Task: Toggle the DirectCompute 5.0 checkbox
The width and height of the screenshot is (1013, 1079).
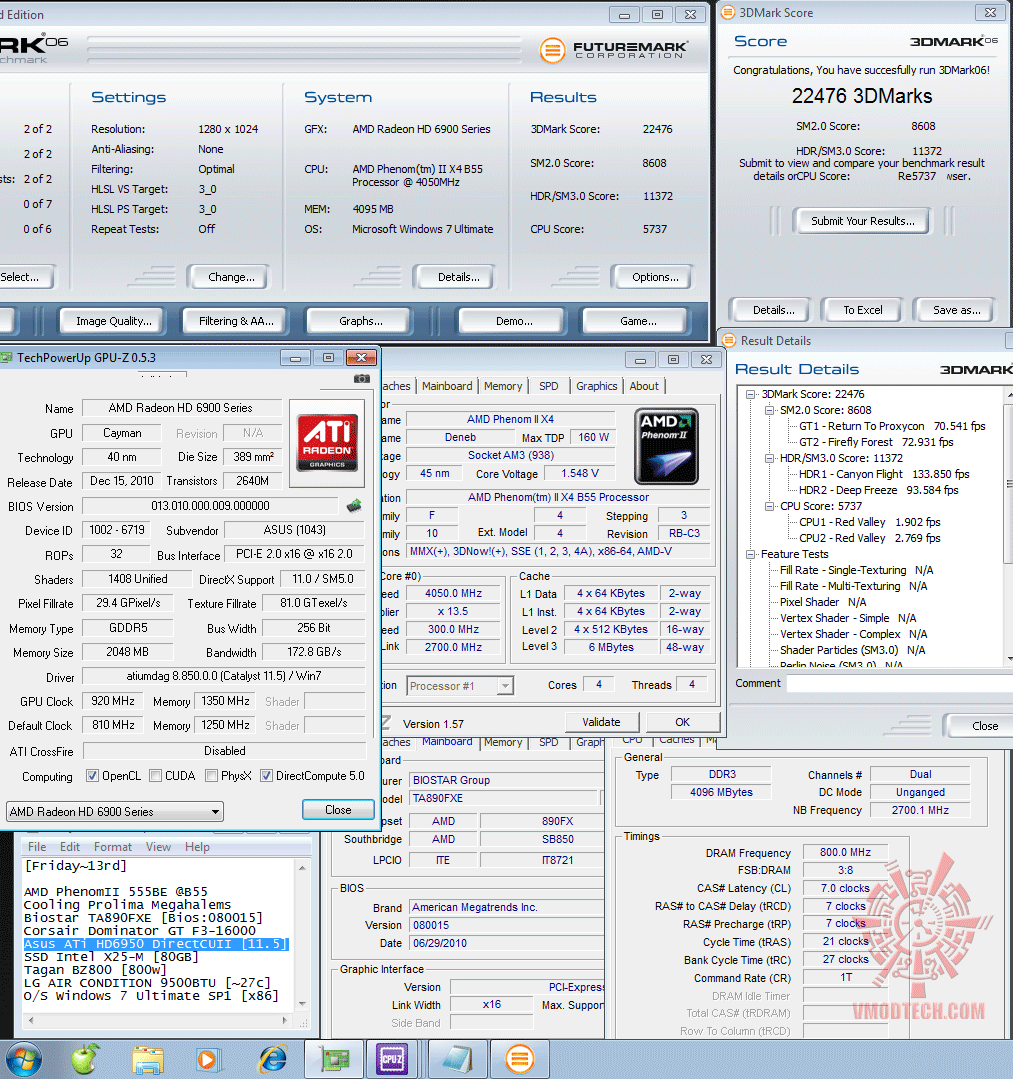Action: point(266,776)
